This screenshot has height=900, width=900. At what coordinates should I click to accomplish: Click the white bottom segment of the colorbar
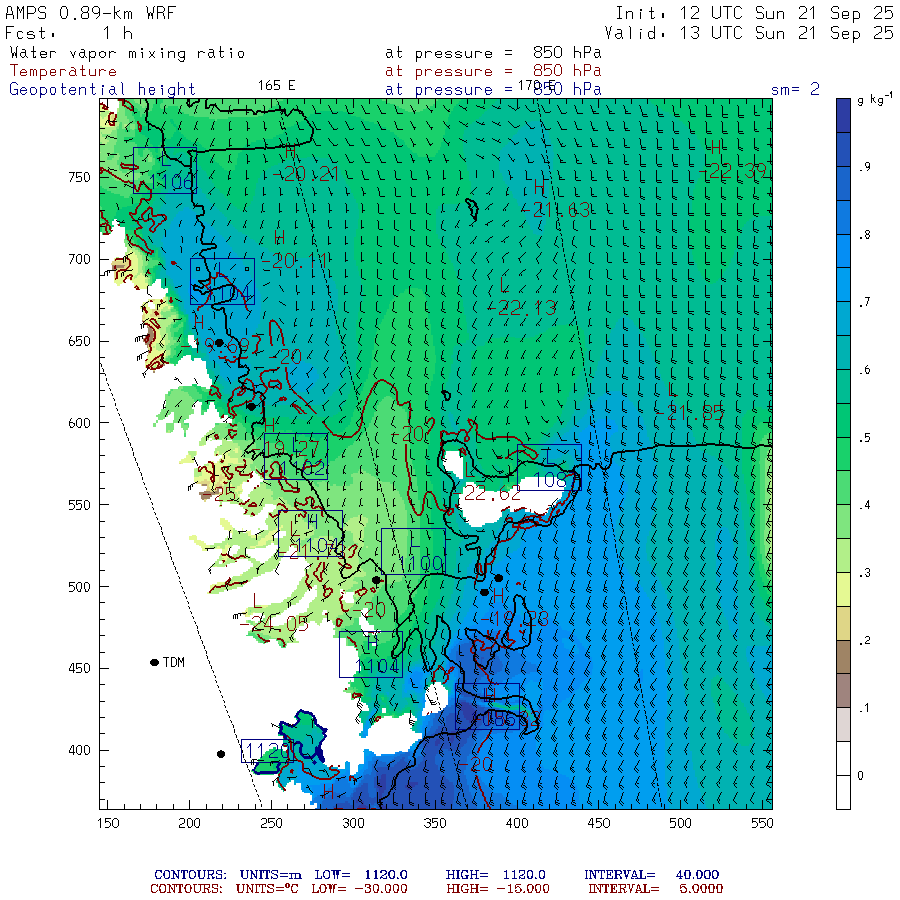click(843, 792)
